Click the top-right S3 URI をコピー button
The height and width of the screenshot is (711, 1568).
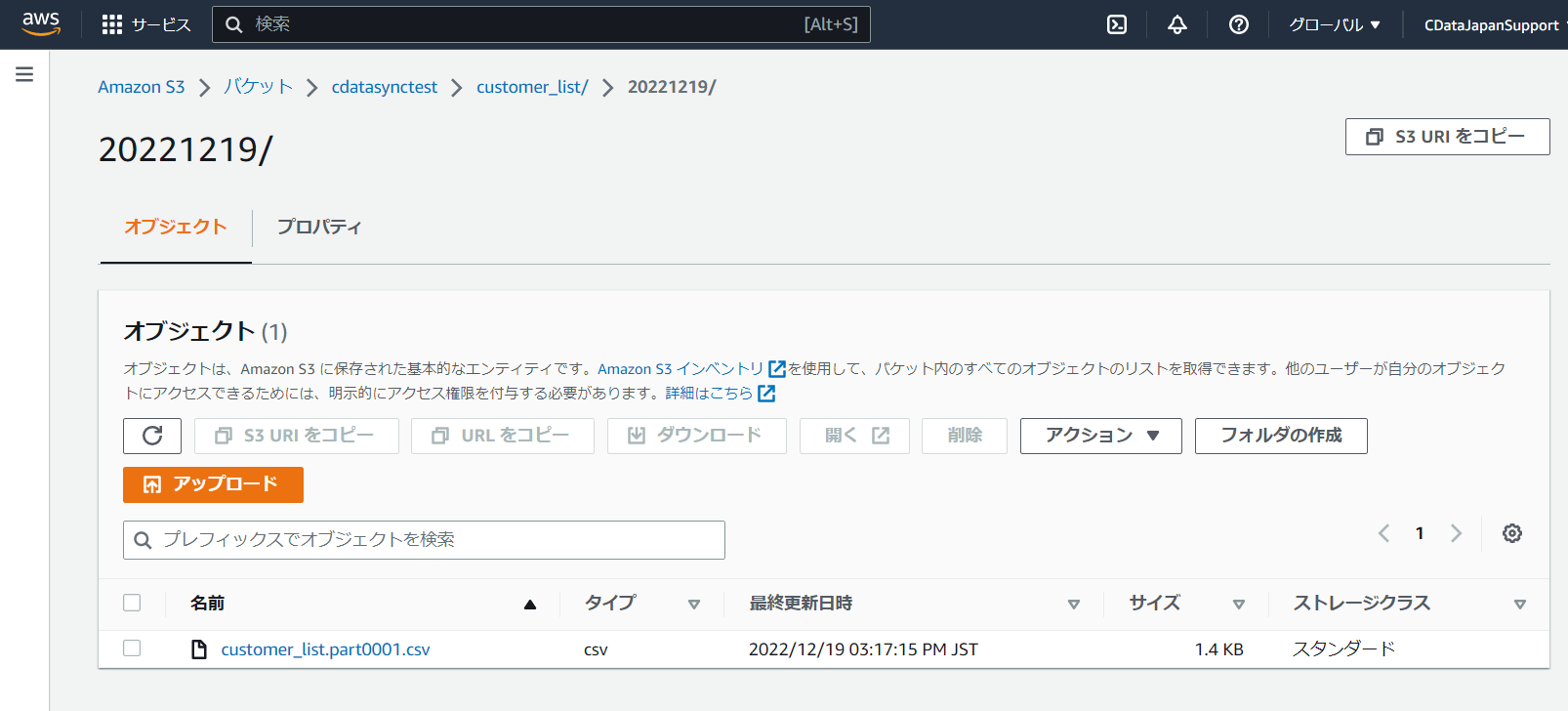[x=1447, y=137]
